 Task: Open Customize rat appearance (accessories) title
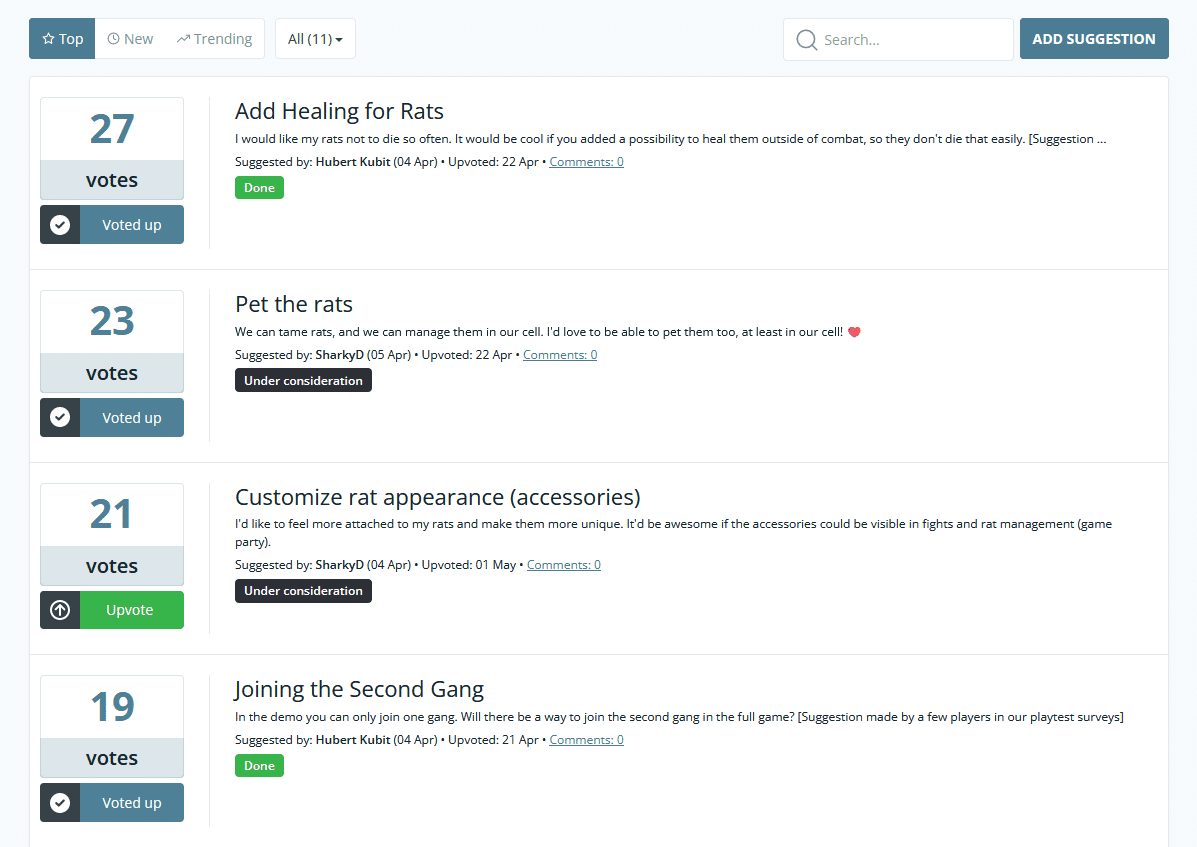point(437,498)
